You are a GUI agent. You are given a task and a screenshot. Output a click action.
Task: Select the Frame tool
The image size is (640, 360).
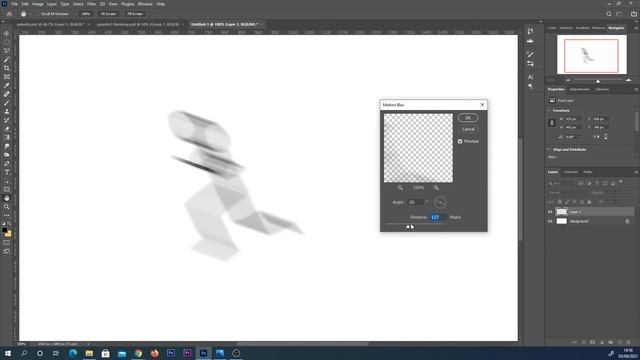click(7, 77)
